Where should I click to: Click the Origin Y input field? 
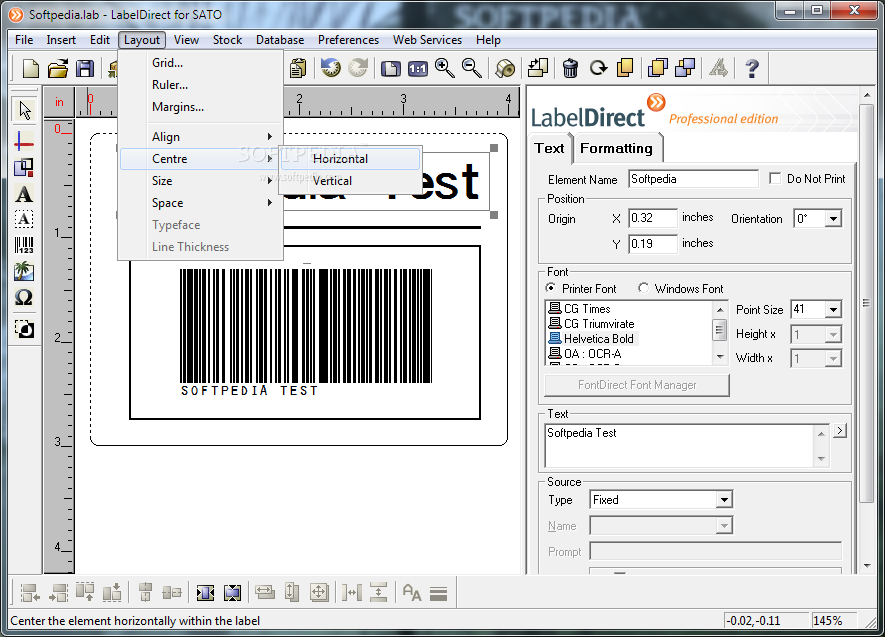(x=653, y=244)
